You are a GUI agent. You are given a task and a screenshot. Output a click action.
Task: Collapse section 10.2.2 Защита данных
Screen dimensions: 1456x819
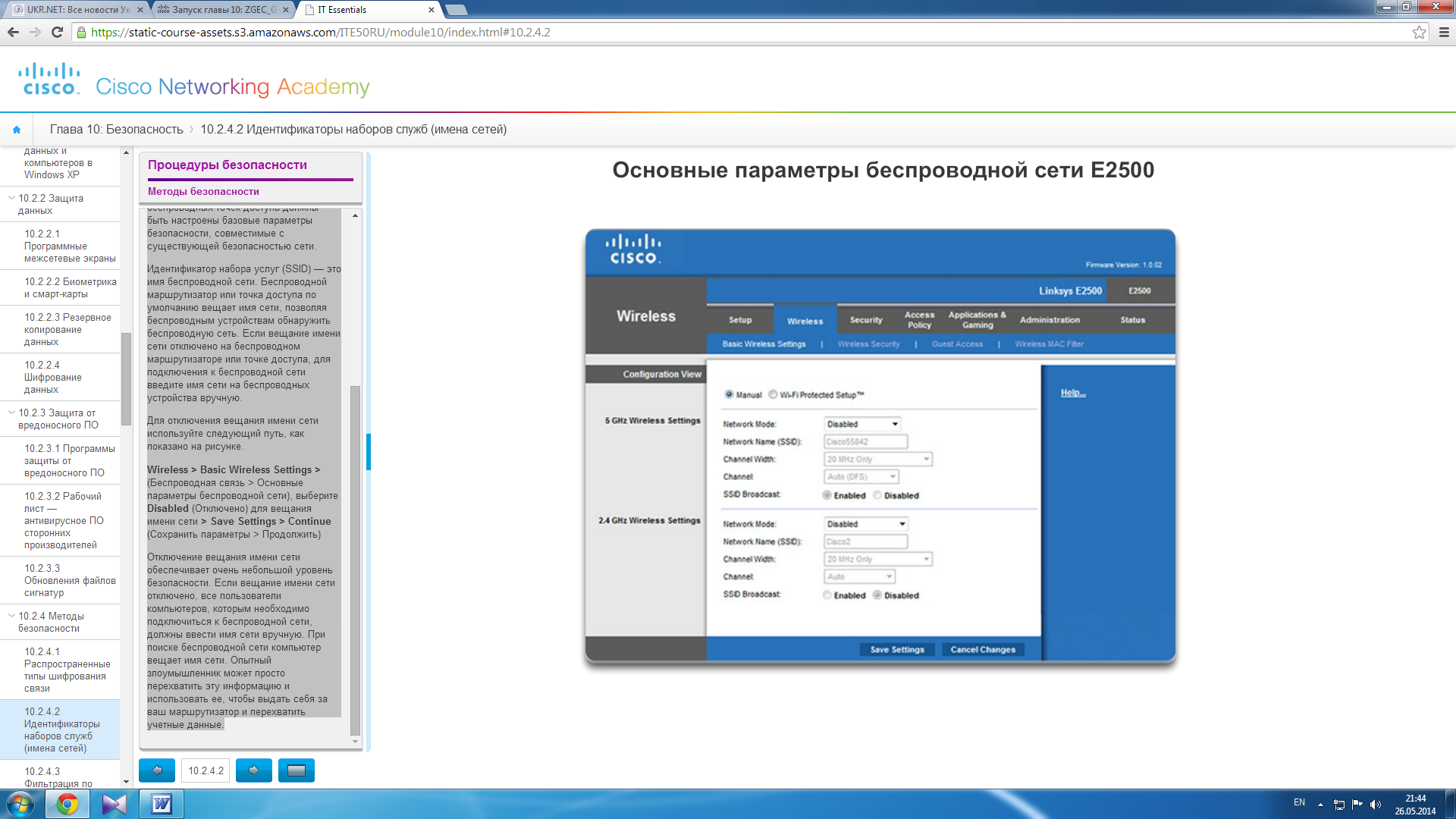tap(11, 198)
